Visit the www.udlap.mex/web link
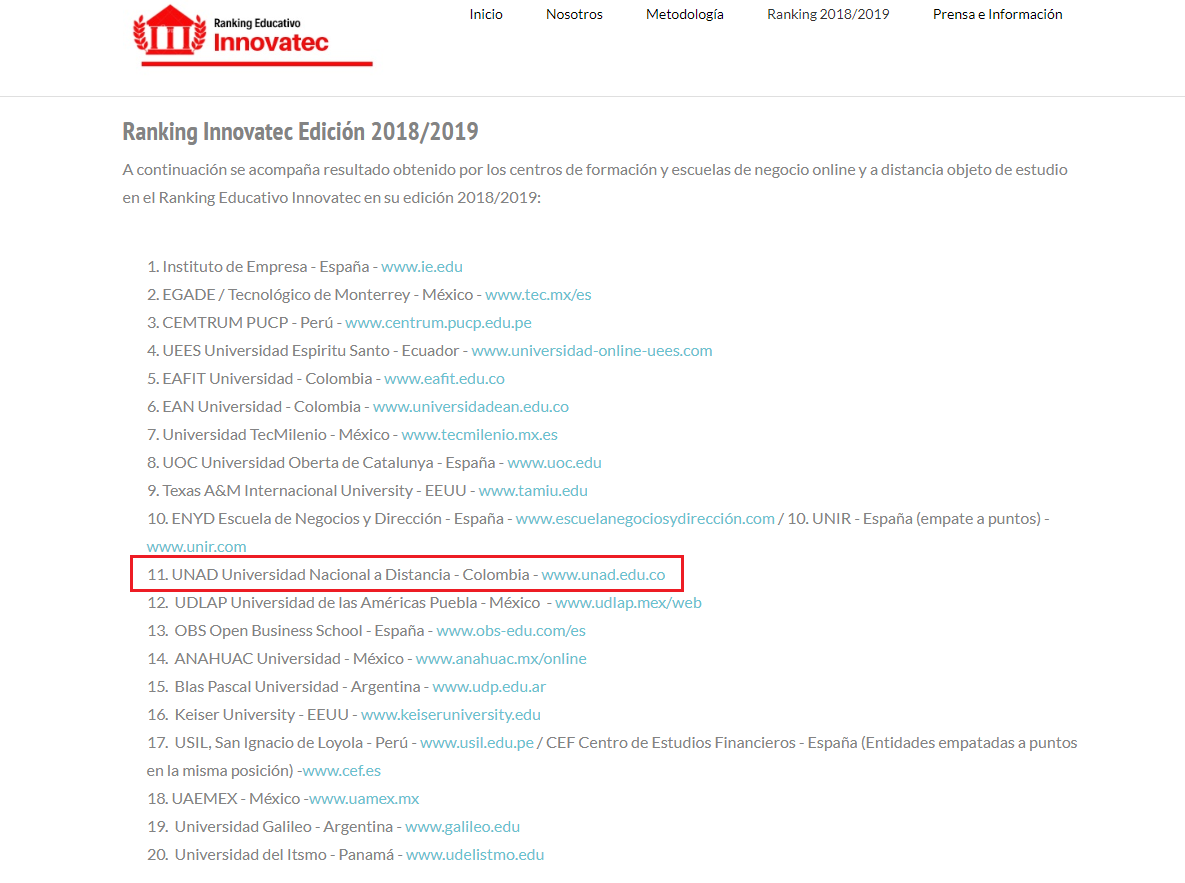1185x883 pixels. tap(628, 602)
